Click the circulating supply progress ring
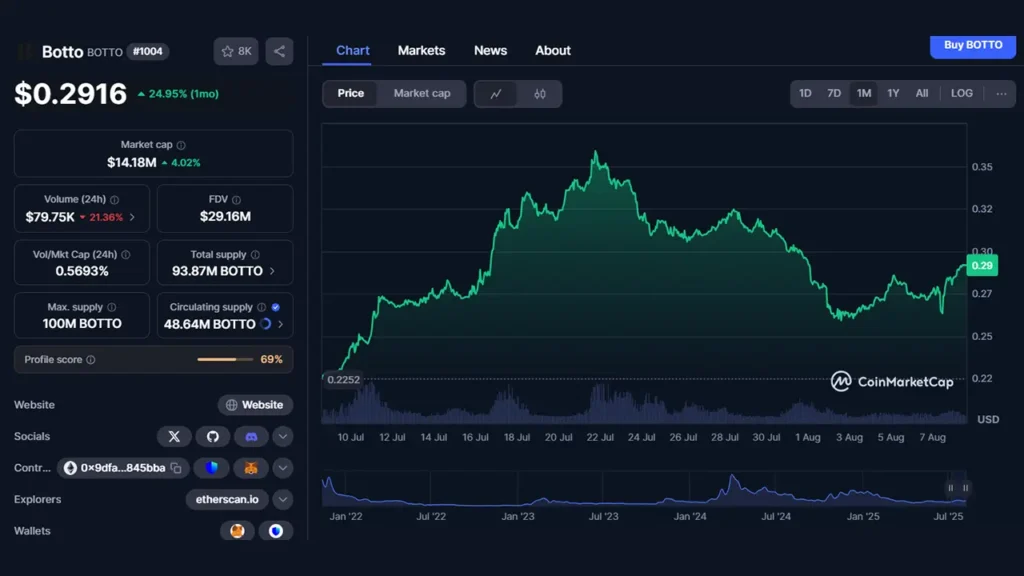Viewport: 1024px width, 576px height. pos(266,324)
